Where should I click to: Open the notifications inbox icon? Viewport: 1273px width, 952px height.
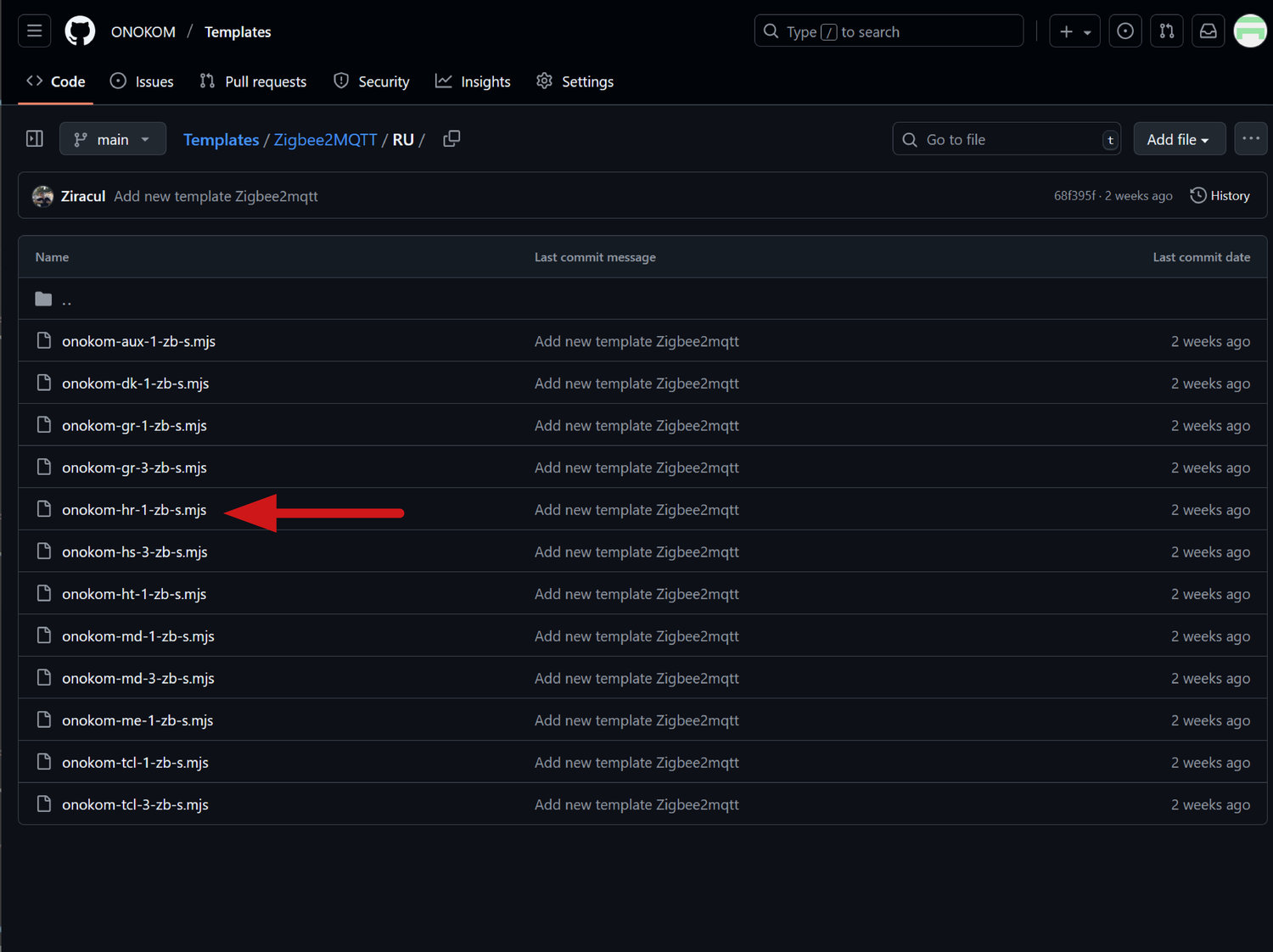1208,31
